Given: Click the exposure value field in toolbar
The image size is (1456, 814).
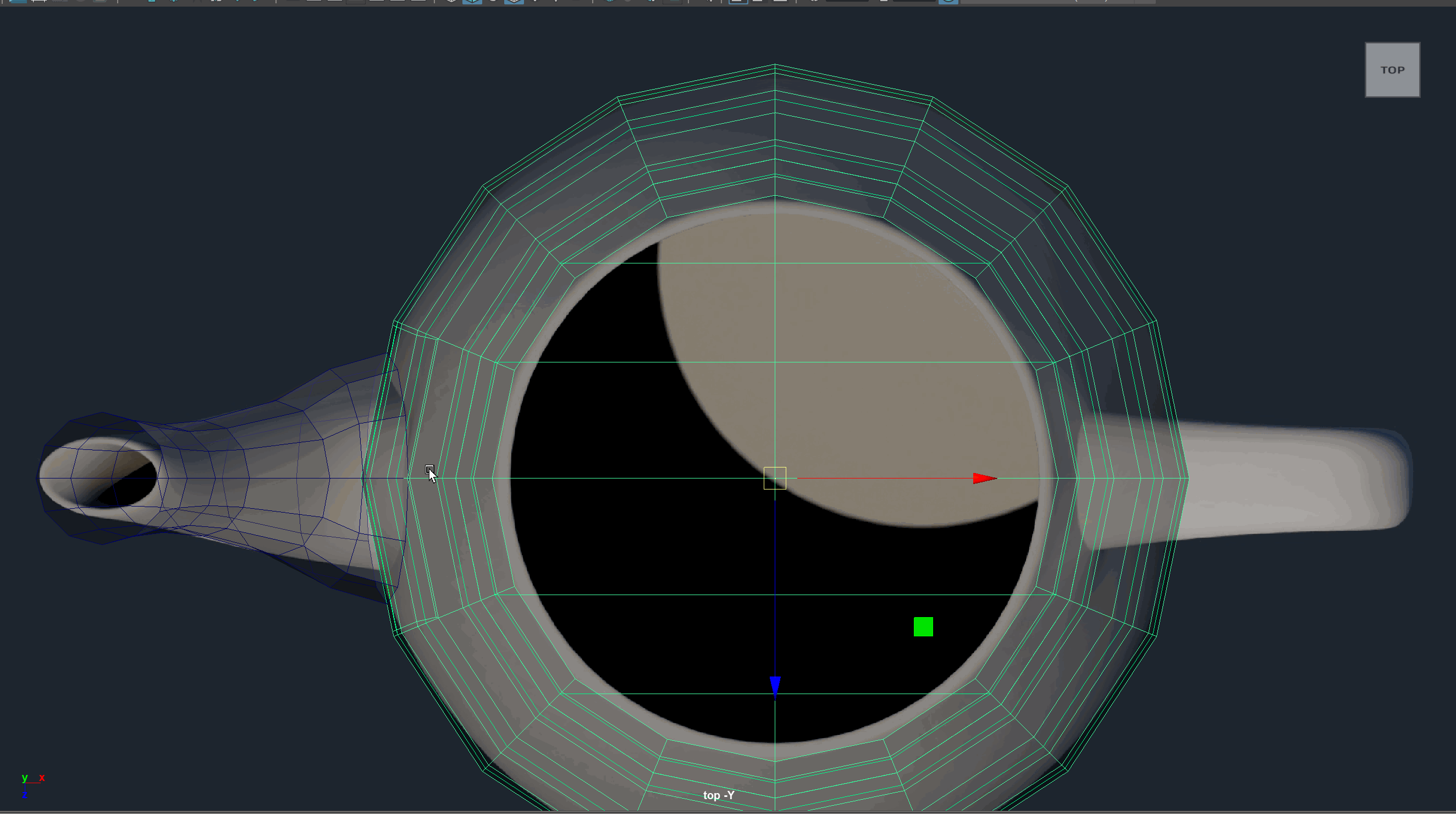Looking at the screenshot, I should 847,1.
